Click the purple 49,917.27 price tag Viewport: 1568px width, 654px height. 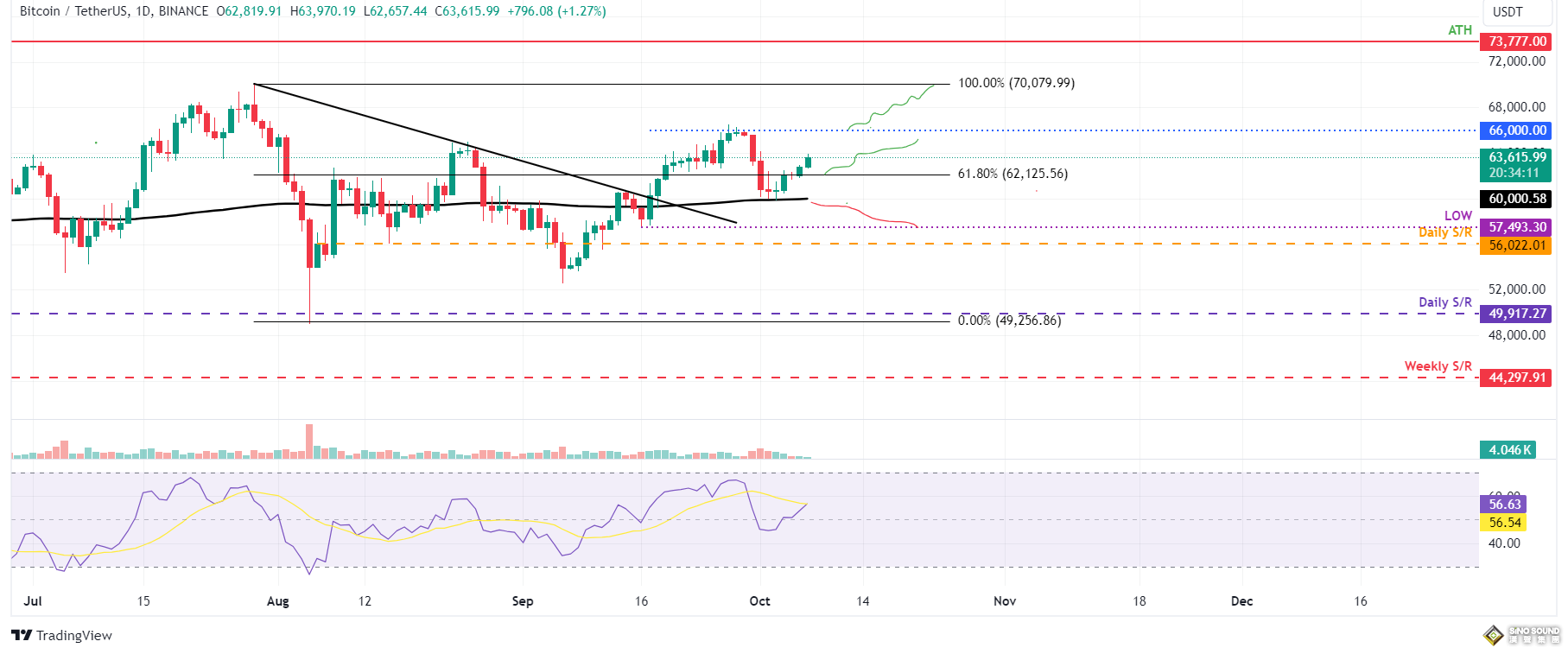click(1516, 314)
